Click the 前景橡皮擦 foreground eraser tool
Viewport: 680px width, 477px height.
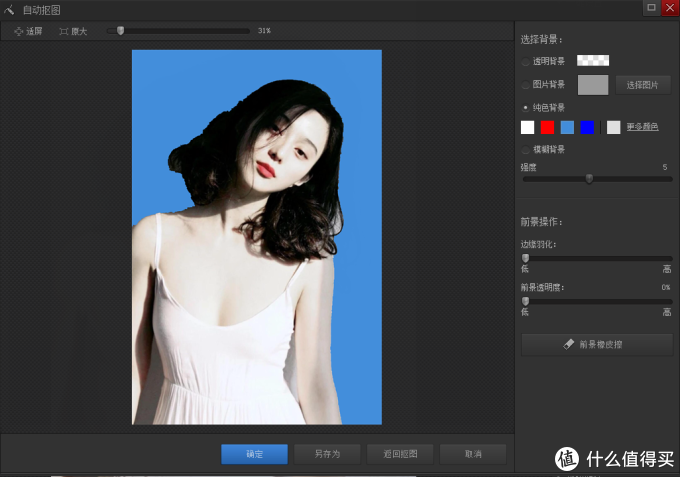(597, 344)
